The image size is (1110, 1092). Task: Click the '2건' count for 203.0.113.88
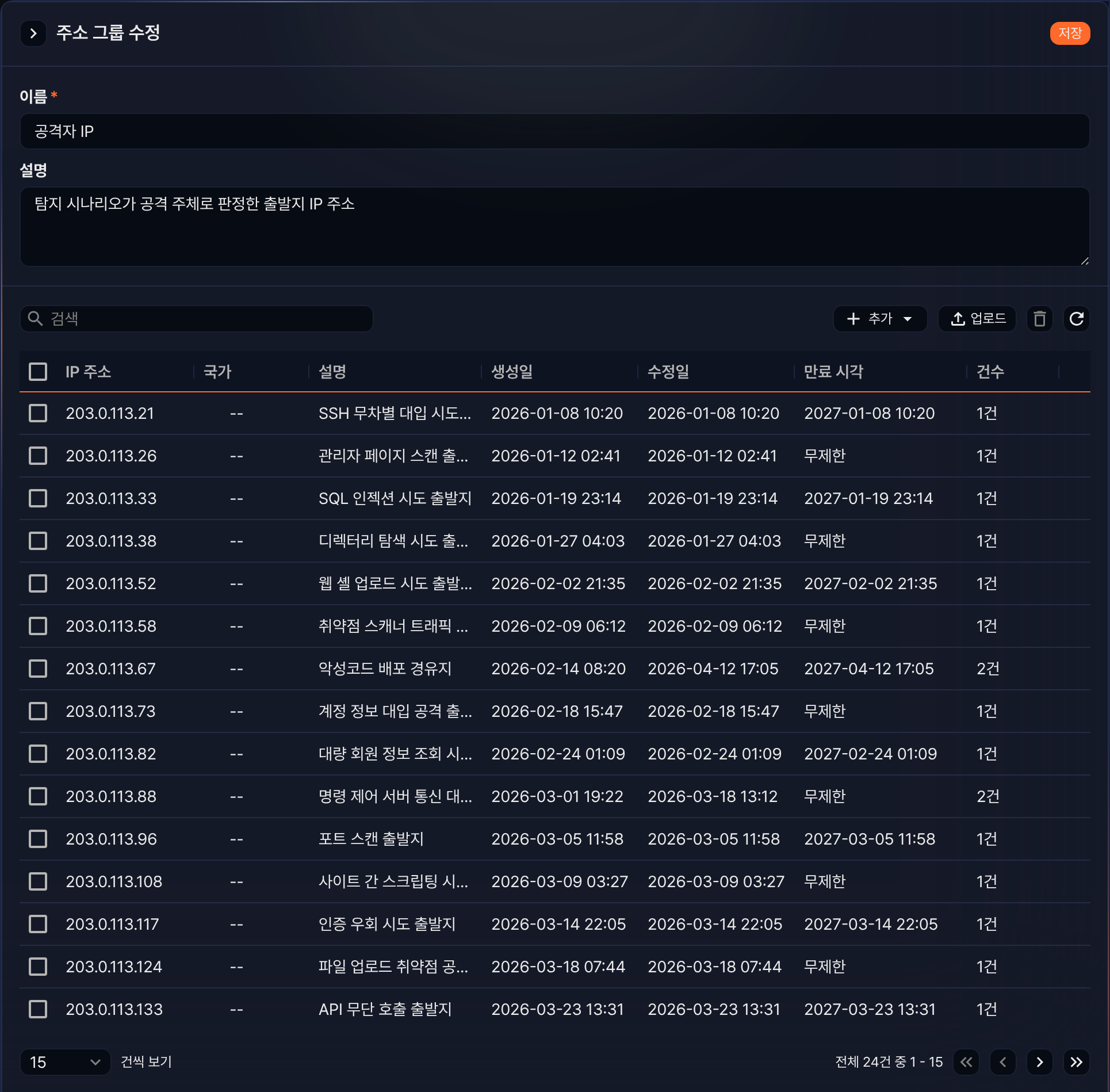(x=988, y=796)
